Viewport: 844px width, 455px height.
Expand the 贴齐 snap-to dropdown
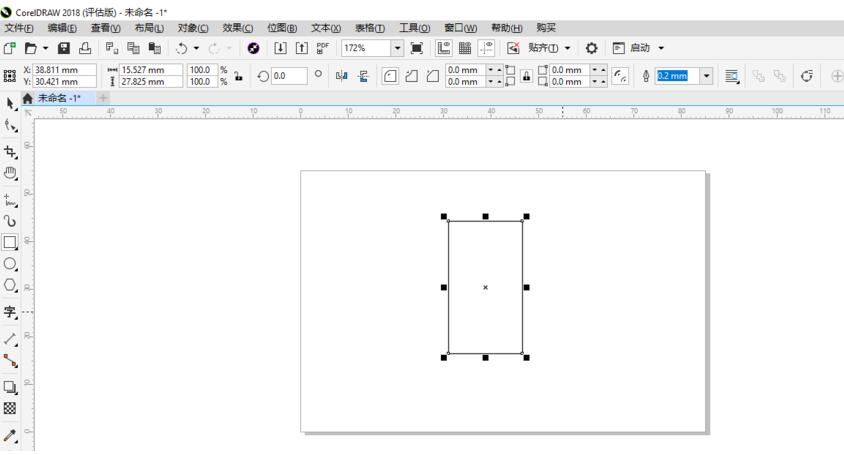pyautogui.click(x=568, y=48)
